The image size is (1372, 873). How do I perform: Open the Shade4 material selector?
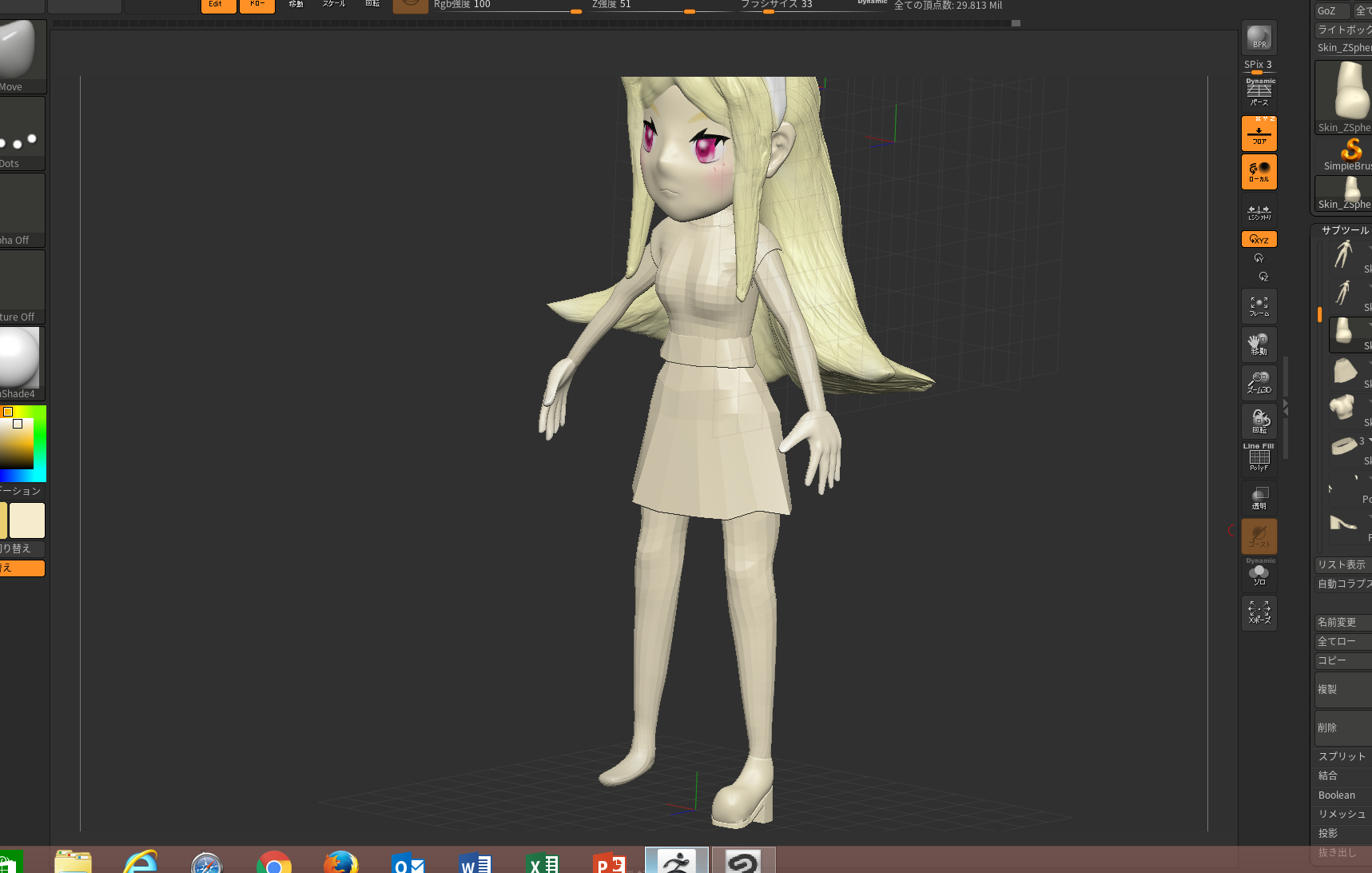point(22,363)
